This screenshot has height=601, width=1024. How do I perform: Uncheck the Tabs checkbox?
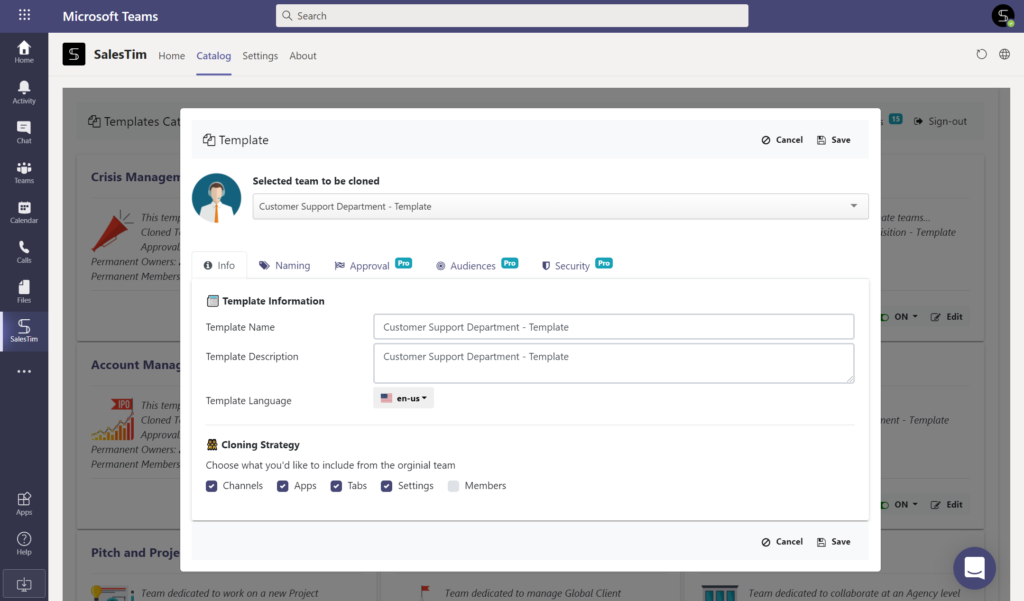click(x=336, y=486)
